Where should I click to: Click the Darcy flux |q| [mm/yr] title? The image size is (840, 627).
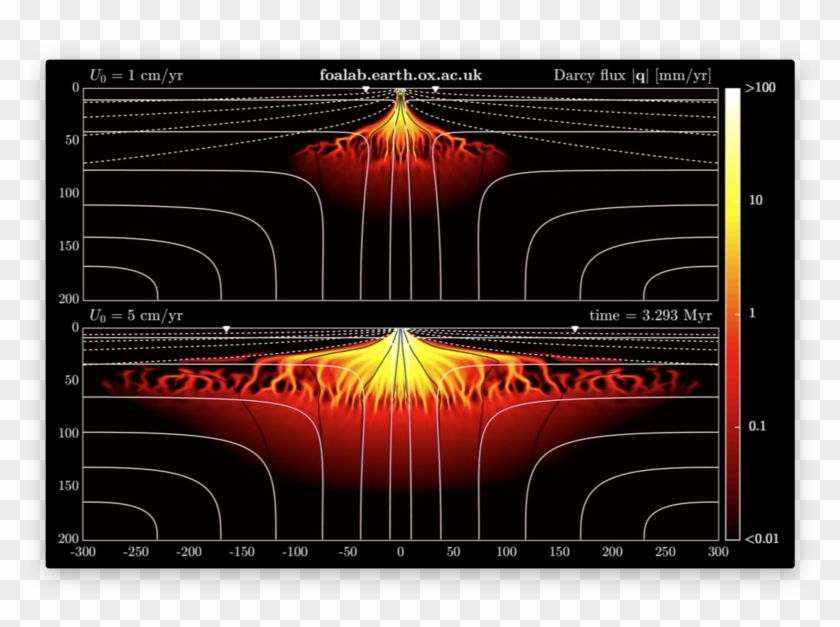tap(632, 74)
